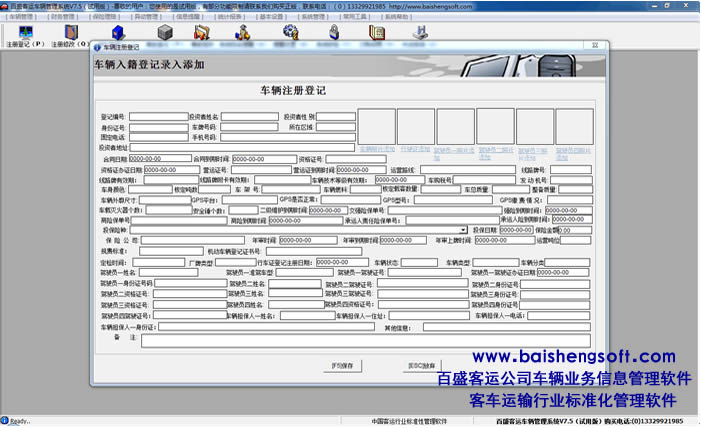The height and width of the screenshot is (428, 701).
Task: Open the 注册修改 (Q) toolbar icon
Action: [x=71, y=36]
